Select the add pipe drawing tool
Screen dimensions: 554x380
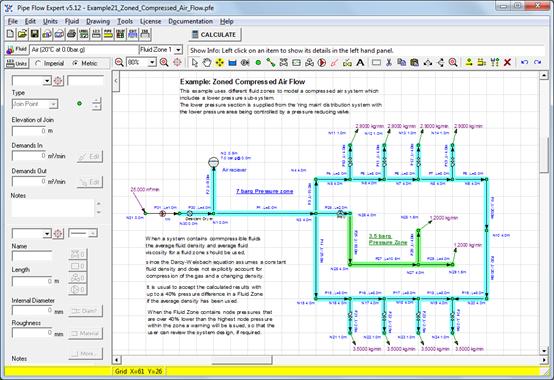pyautogui.click(x=271, y=63)
